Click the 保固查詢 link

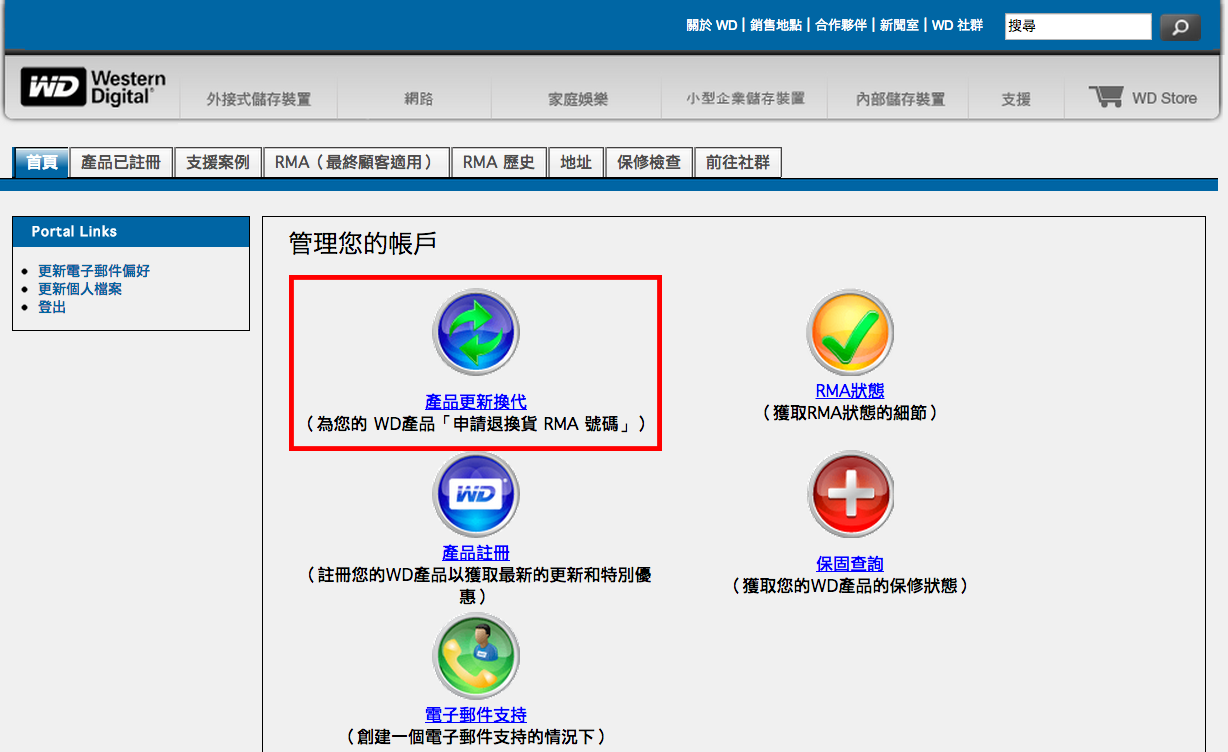tap(850, 564)
